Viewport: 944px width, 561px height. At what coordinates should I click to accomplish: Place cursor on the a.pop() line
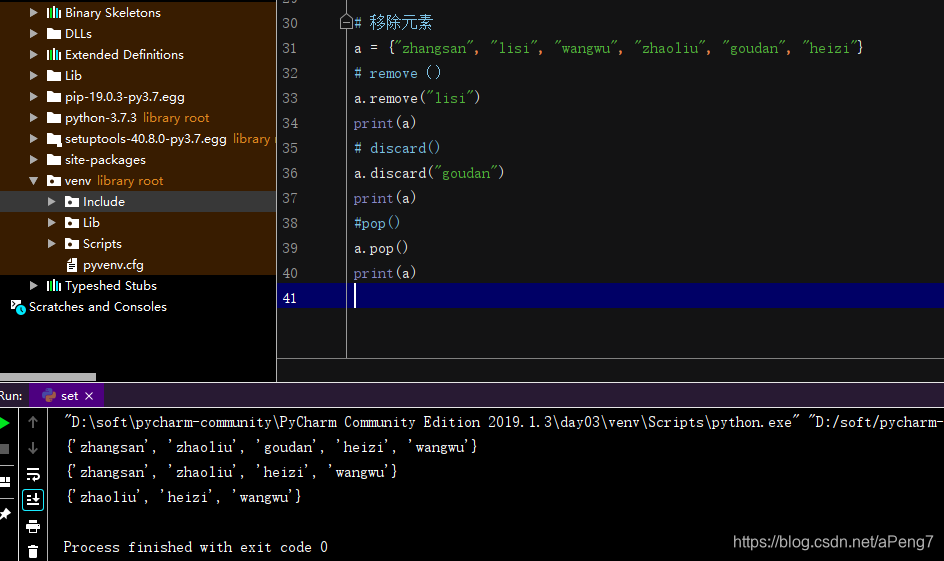click(x=381, y=248)
